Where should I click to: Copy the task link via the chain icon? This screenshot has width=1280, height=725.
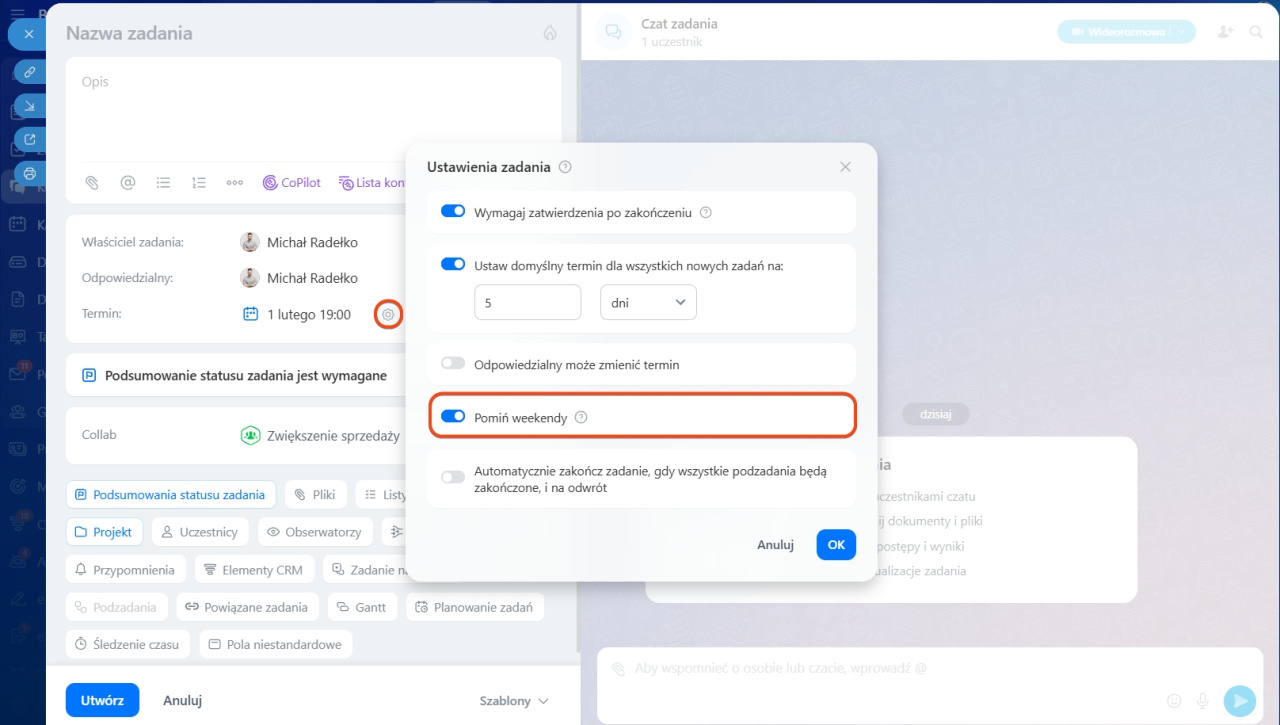30,72
